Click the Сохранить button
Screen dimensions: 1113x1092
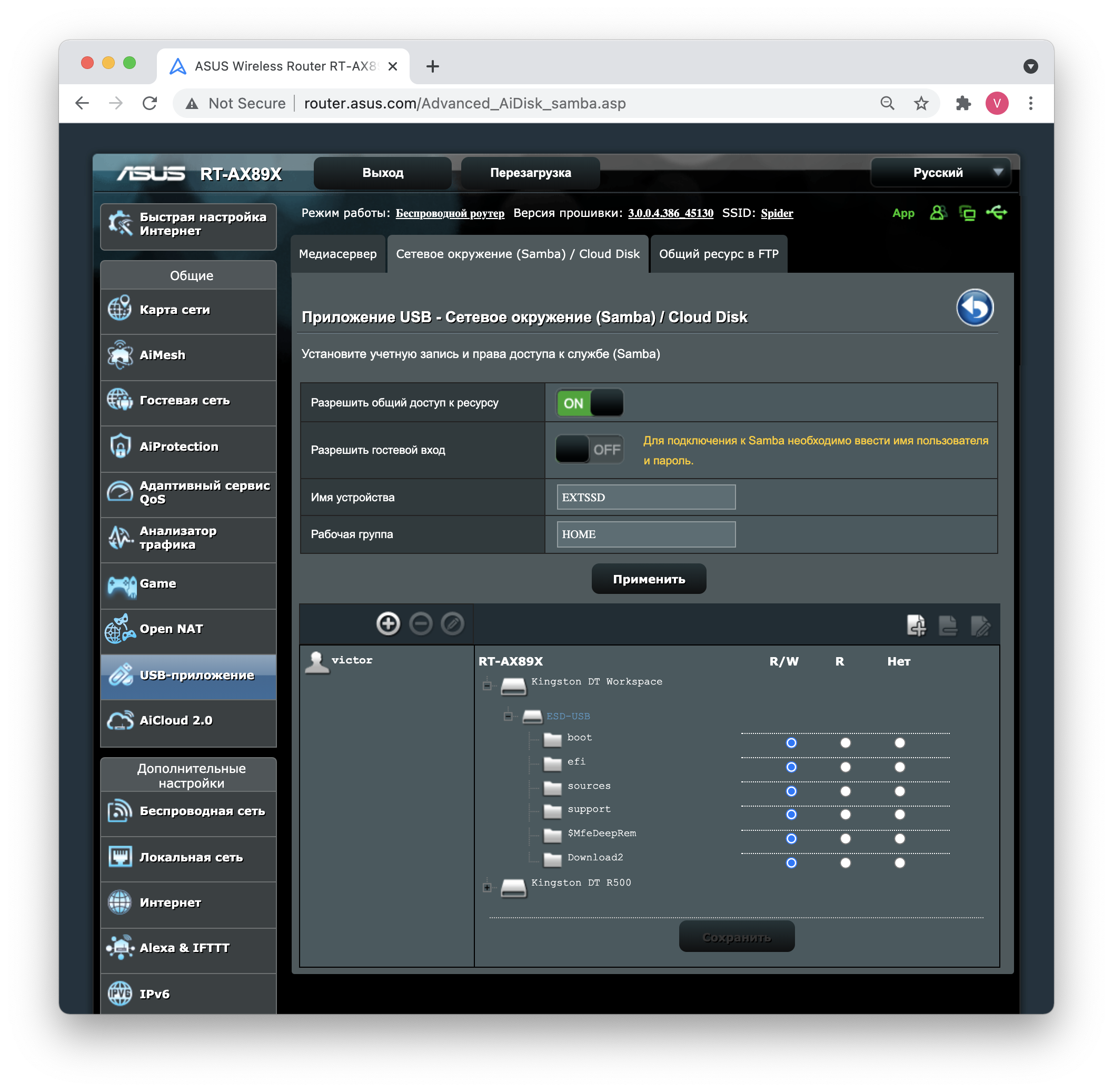[x=736, y=937]
